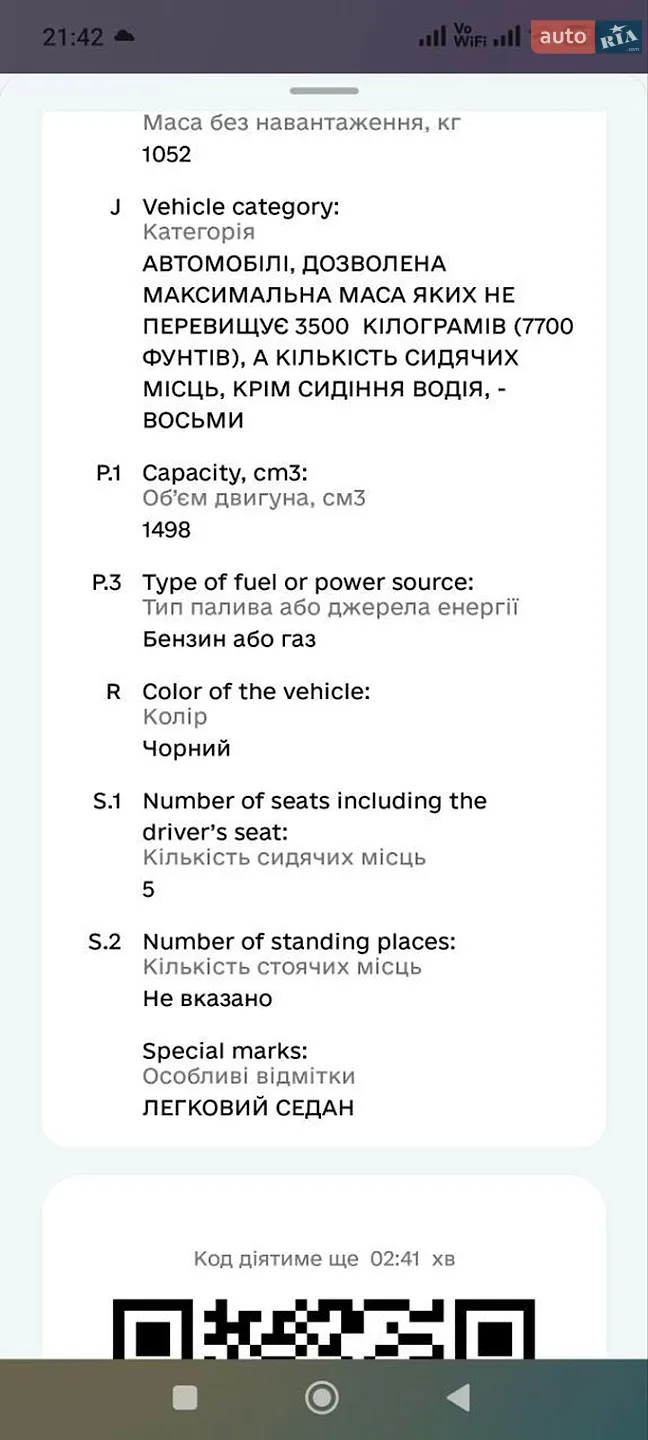Tap the vehicle color value Чорний
The height and width of the screenshot is (1440, 648).
tap(187, 748)
